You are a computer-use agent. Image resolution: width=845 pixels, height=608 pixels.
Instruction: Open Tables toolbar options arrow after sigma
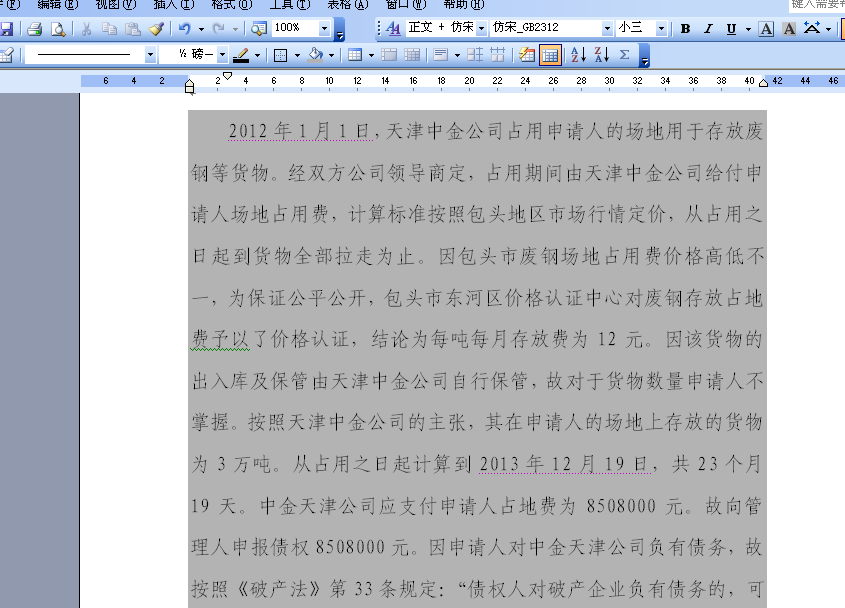[x=645, y=56]
